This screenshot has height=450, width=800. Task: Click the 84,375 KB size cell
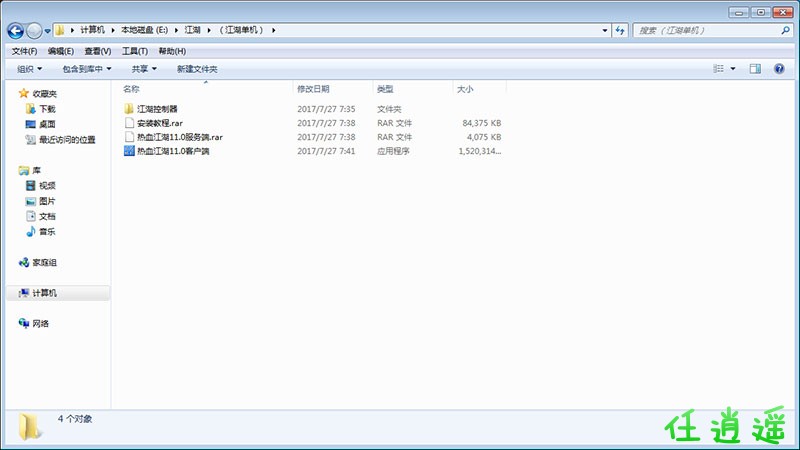tap(482, 123)
